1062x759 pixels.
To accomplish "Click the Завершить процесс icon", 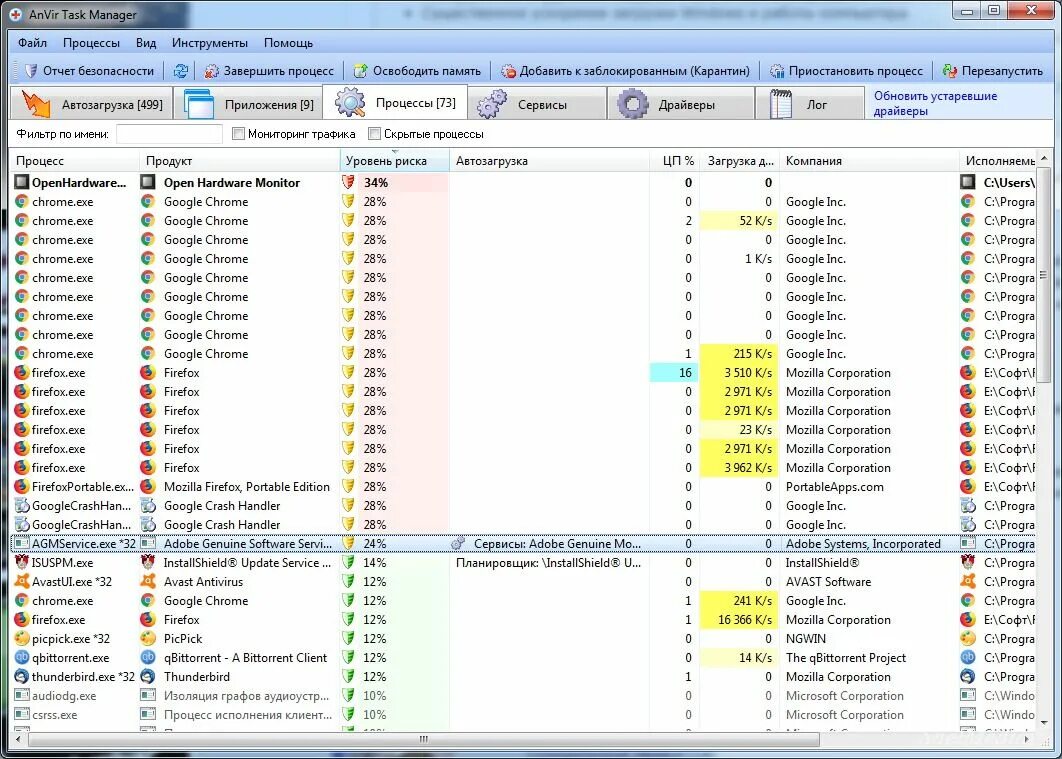I will 211,70.
